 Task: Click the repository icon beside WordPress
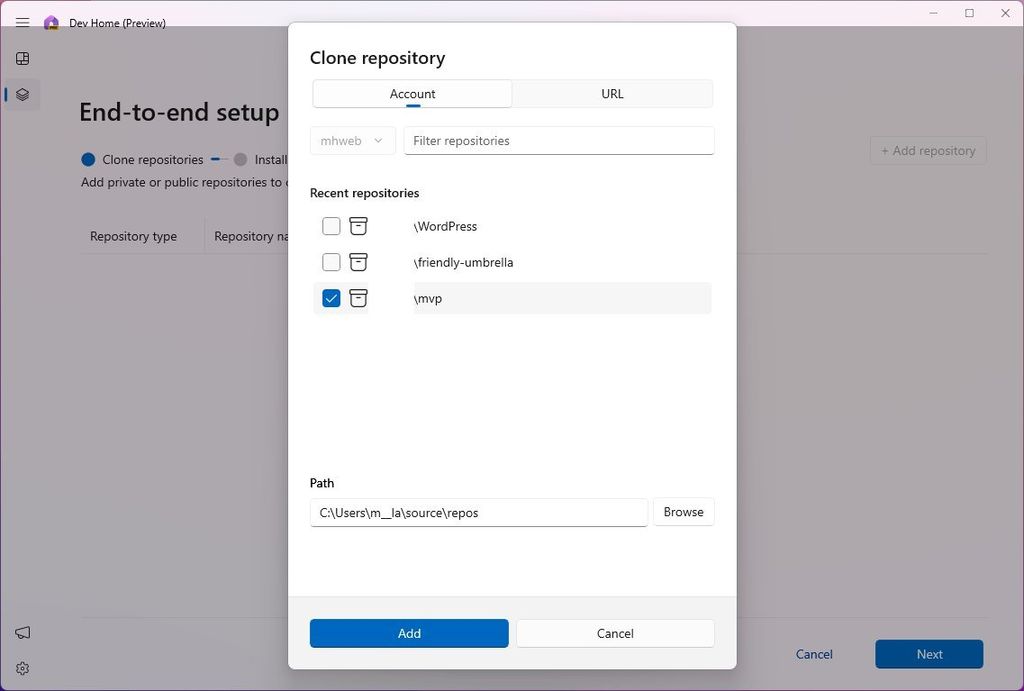pos(358,226)
